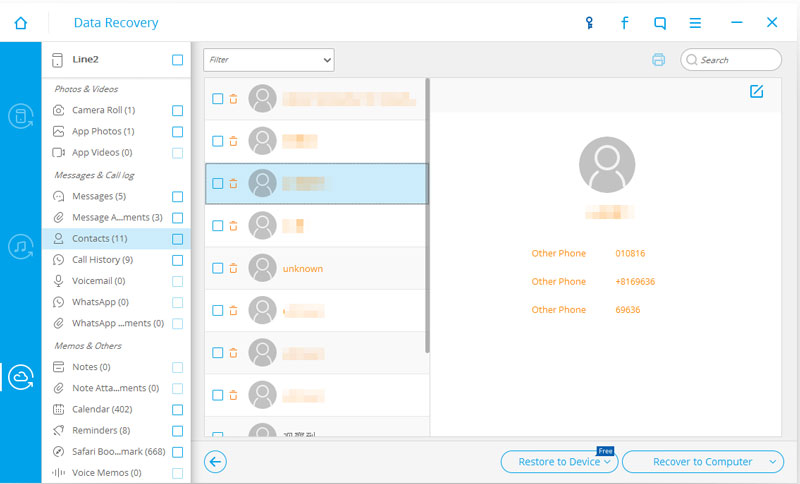Click trash icon on highlighted contact row
The image size is (800, 484).
click(233, 184)
